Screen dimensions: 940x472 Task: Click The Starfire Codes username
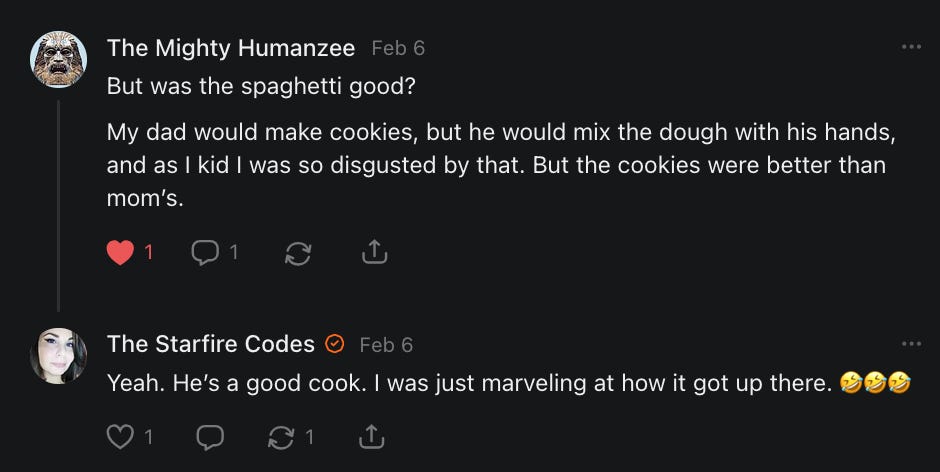point(210,344)
